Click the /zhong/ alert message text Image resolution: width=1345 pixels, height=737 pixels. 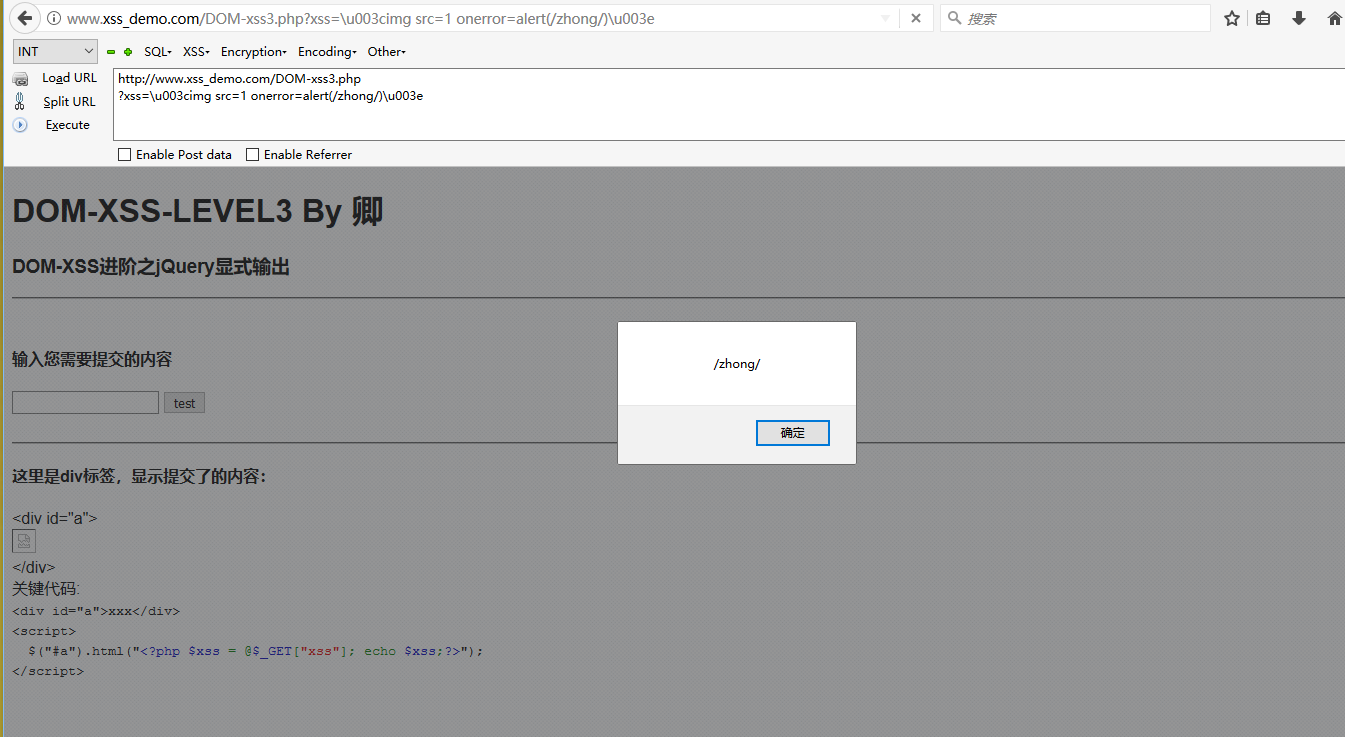737,364
